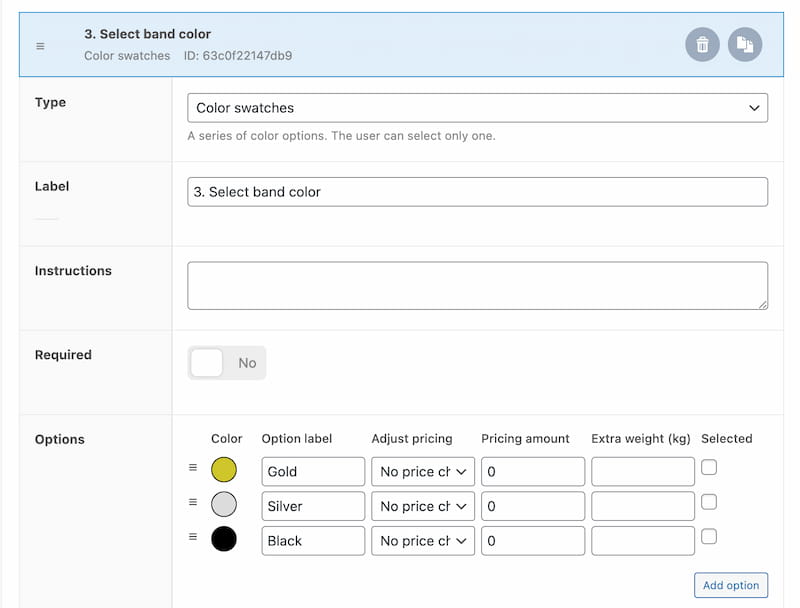Toggle the Required switch
This screenshot has width=800, height=608.
point(227,363)
